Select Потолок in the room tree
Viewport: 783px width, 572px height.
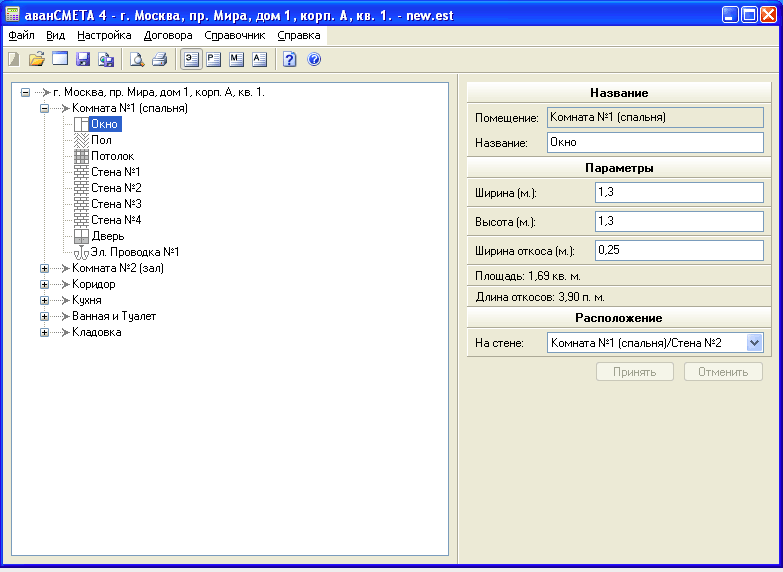(112, 156)
